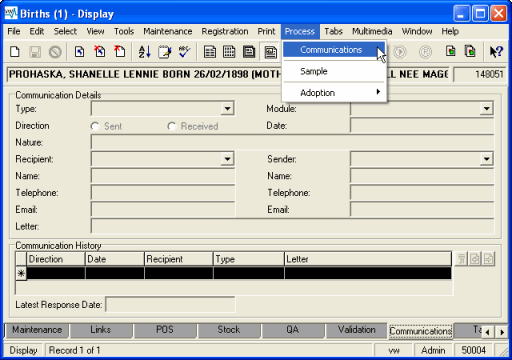Click last greyed arrow icon beside Communication History
Viewport: 512px width, 360px height.
(488, 259)
